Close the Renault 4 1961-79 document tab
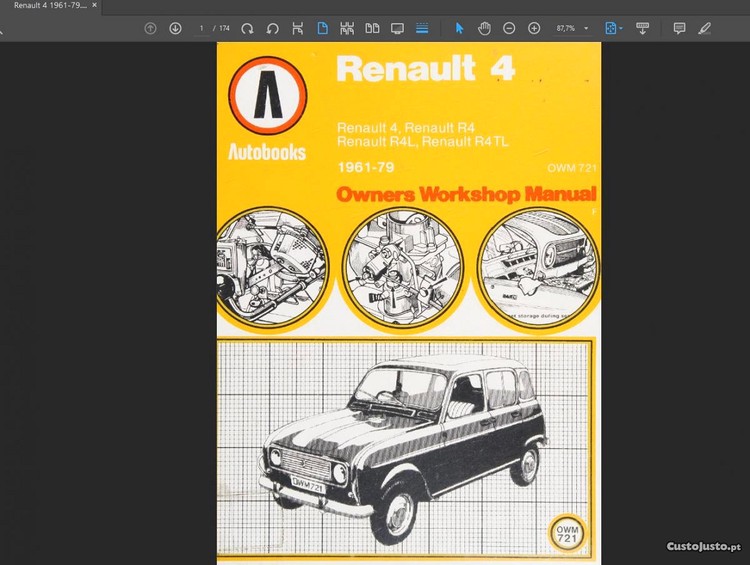Image resolution: width=750 pixels, height=565 pixels. (x=94, y=6)
